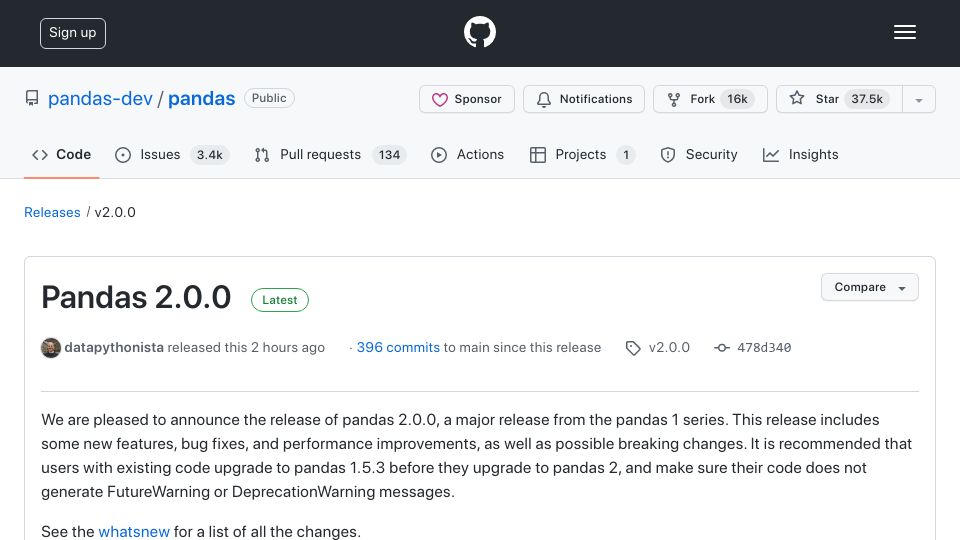Click the Sponsor heart icon

(440, 100)
